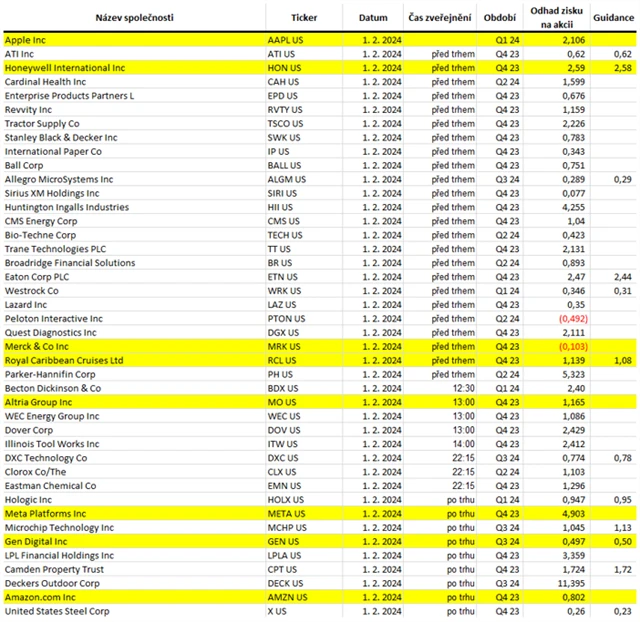Image resolution: width=640 pixels, height=622 pixels.
Task: Select the Meta Platforms Inc row name
Action: pos(46,512)
